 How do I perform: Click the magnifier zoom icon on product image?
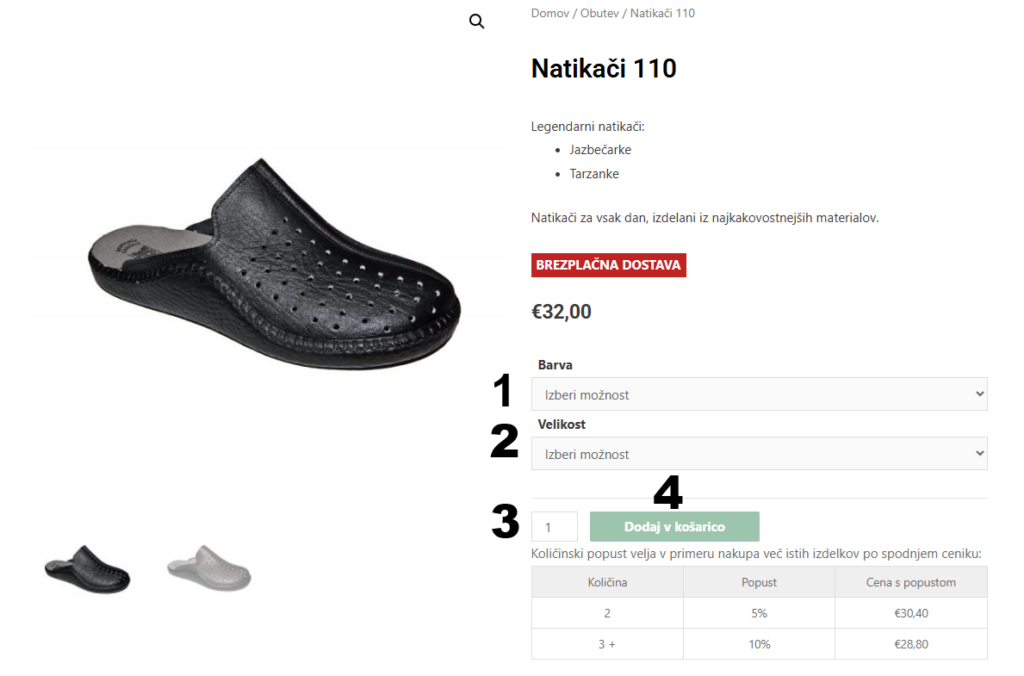(x=477, y=21)
